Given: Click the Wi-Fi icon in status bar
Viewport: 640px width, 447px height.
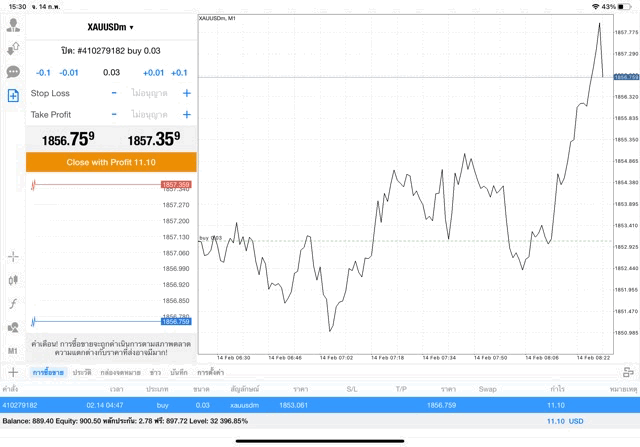Looking at the screenshot, I should (x=596, y=7).
